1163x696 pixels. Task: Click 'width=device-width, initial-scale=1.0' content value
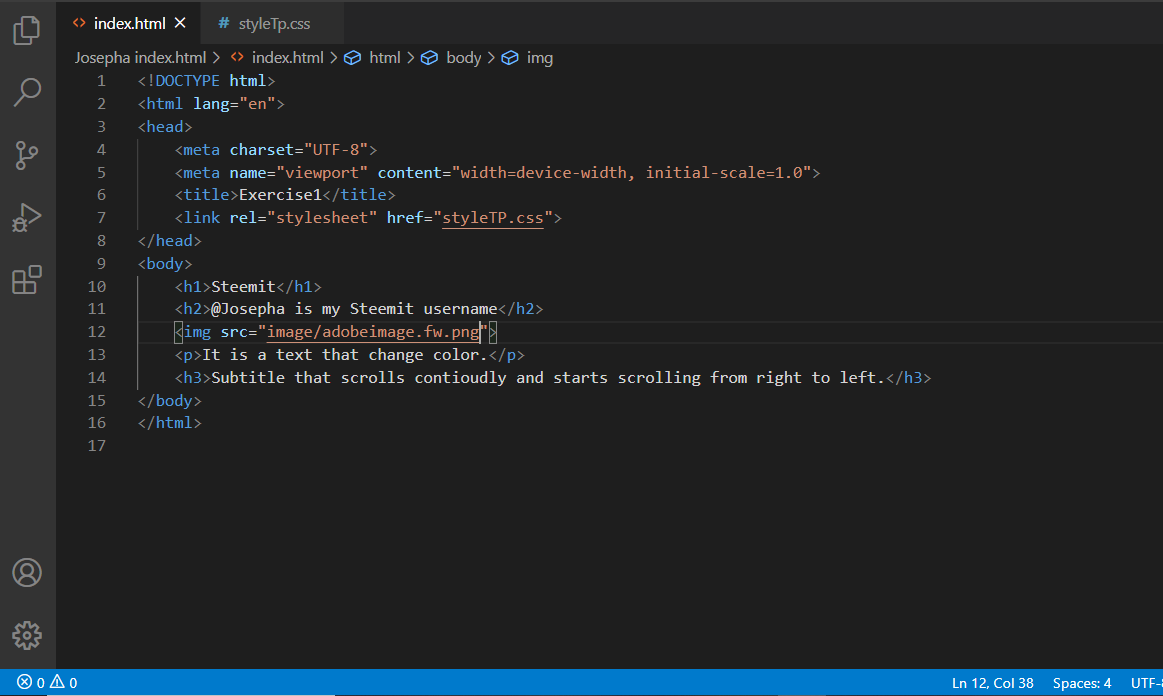[x=632, y=172]
